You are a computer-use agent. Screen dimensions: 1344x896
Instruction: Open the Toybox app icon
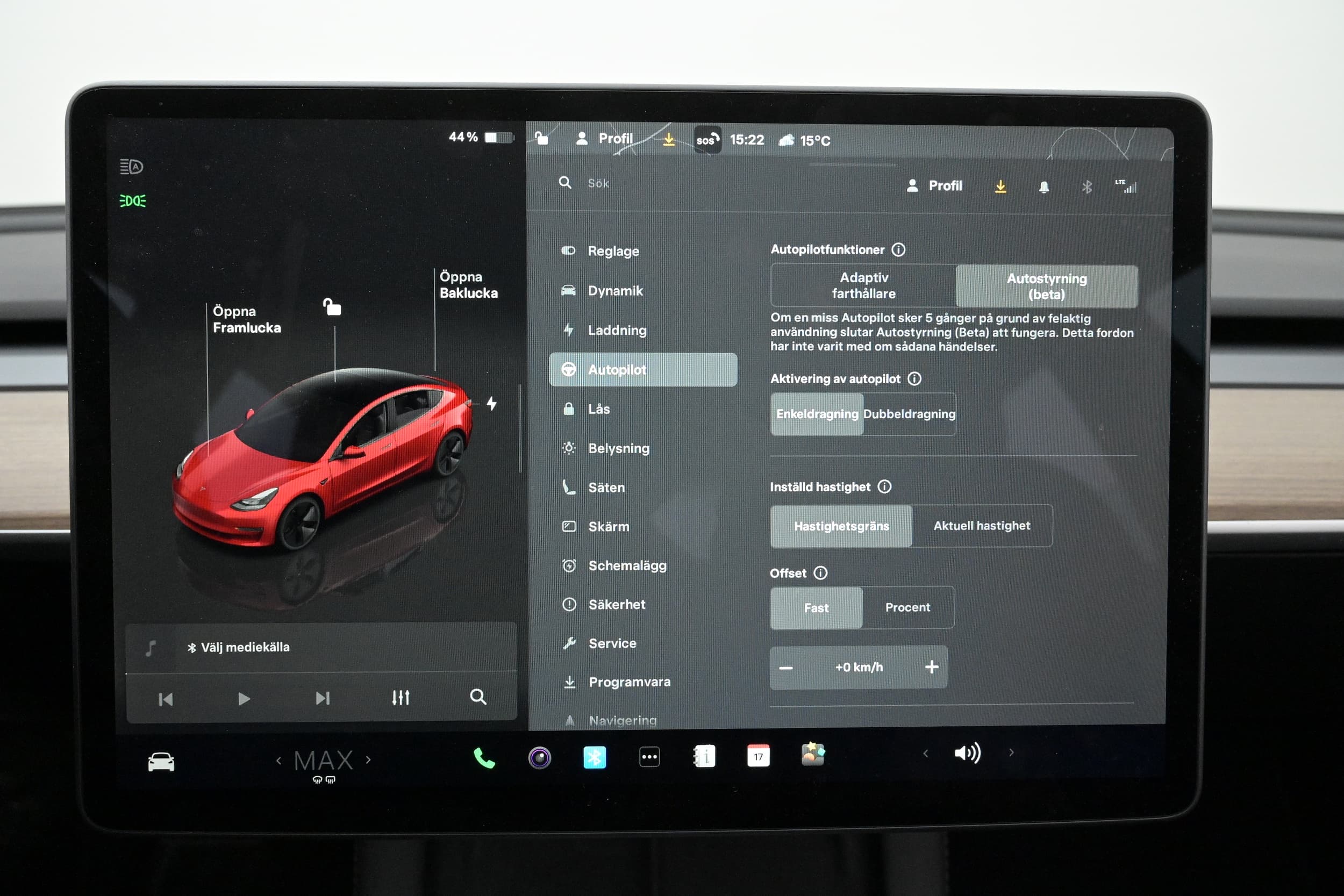[812, 754]
